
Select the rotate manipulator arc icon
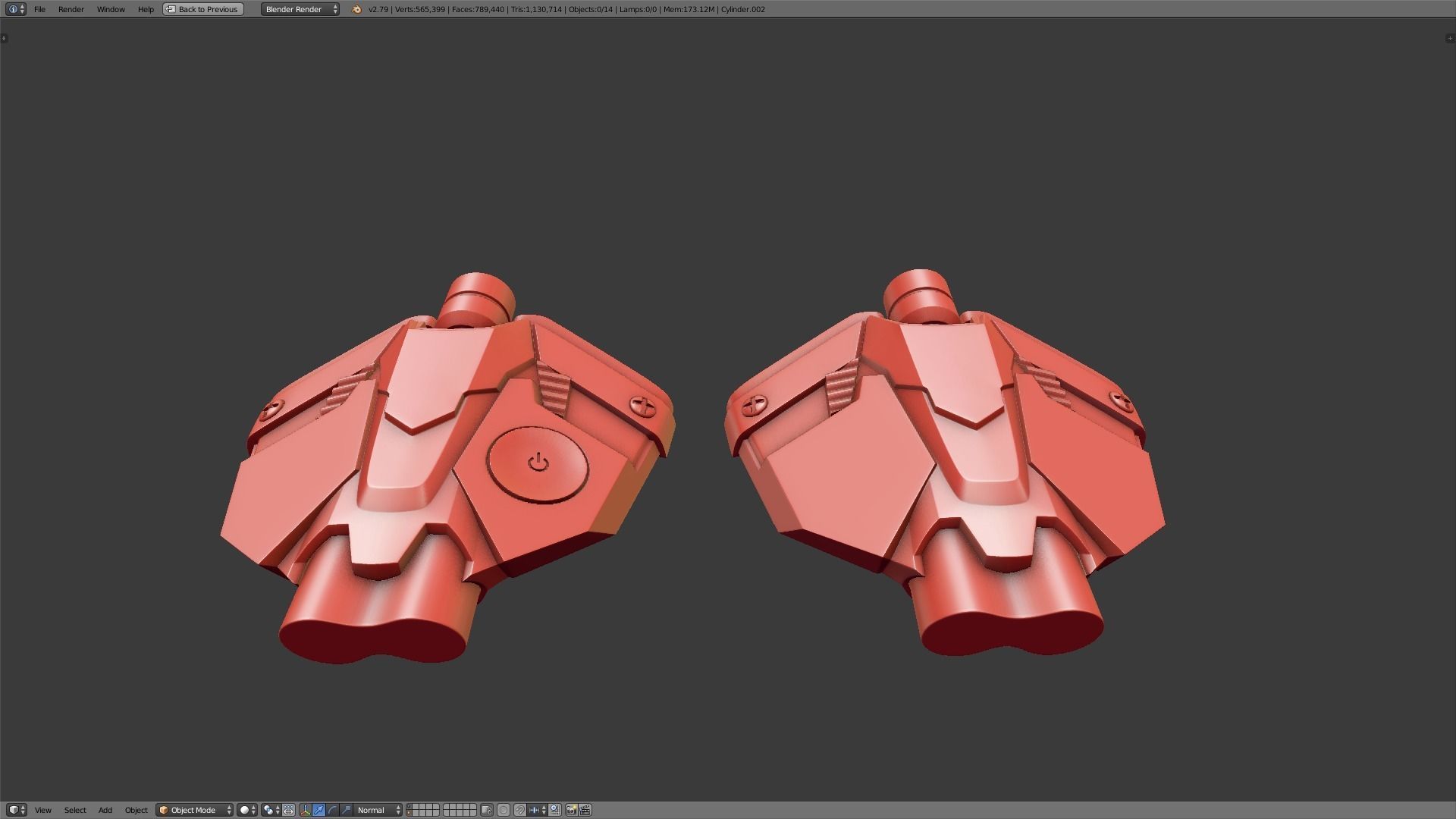click(332, 810)
